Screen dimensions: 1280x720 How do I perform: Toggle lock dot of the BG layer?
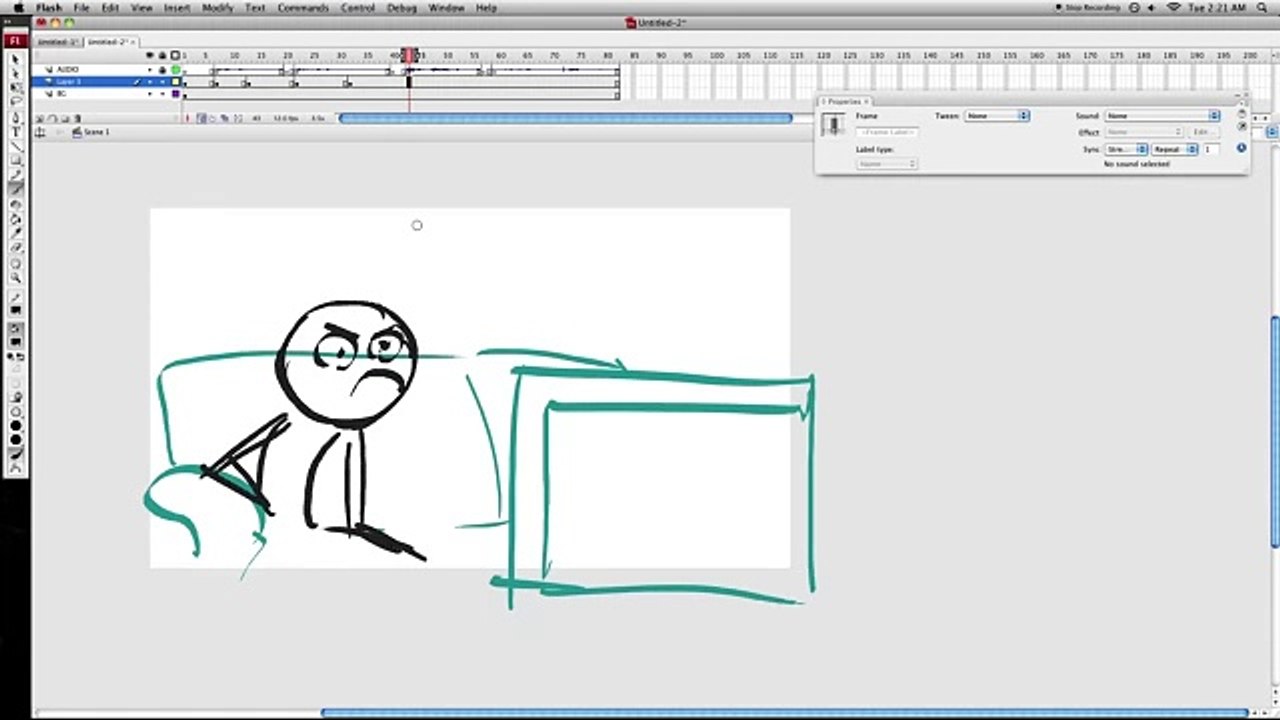162,94
